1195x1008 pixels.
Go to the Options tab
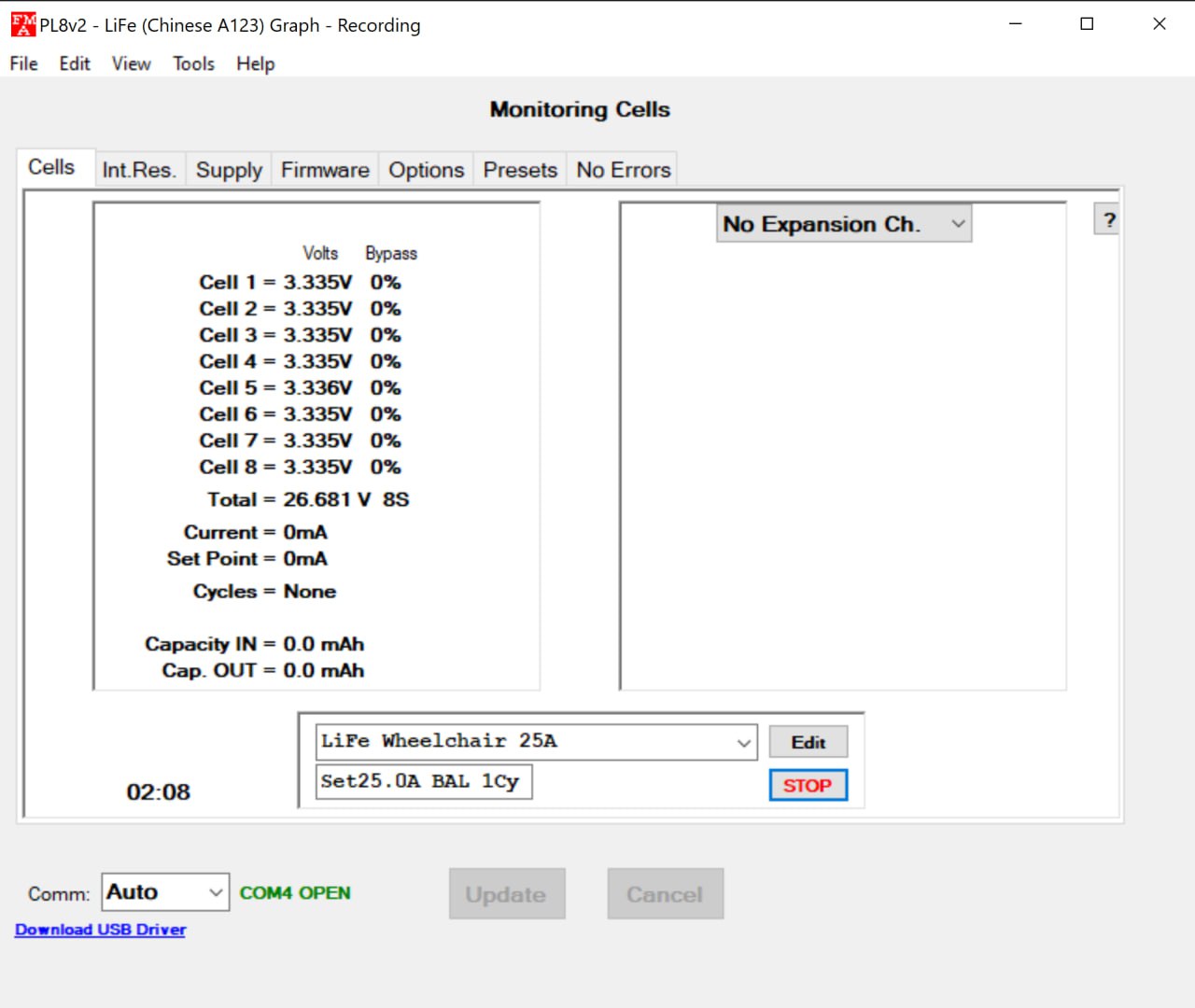tap(426, 170)
